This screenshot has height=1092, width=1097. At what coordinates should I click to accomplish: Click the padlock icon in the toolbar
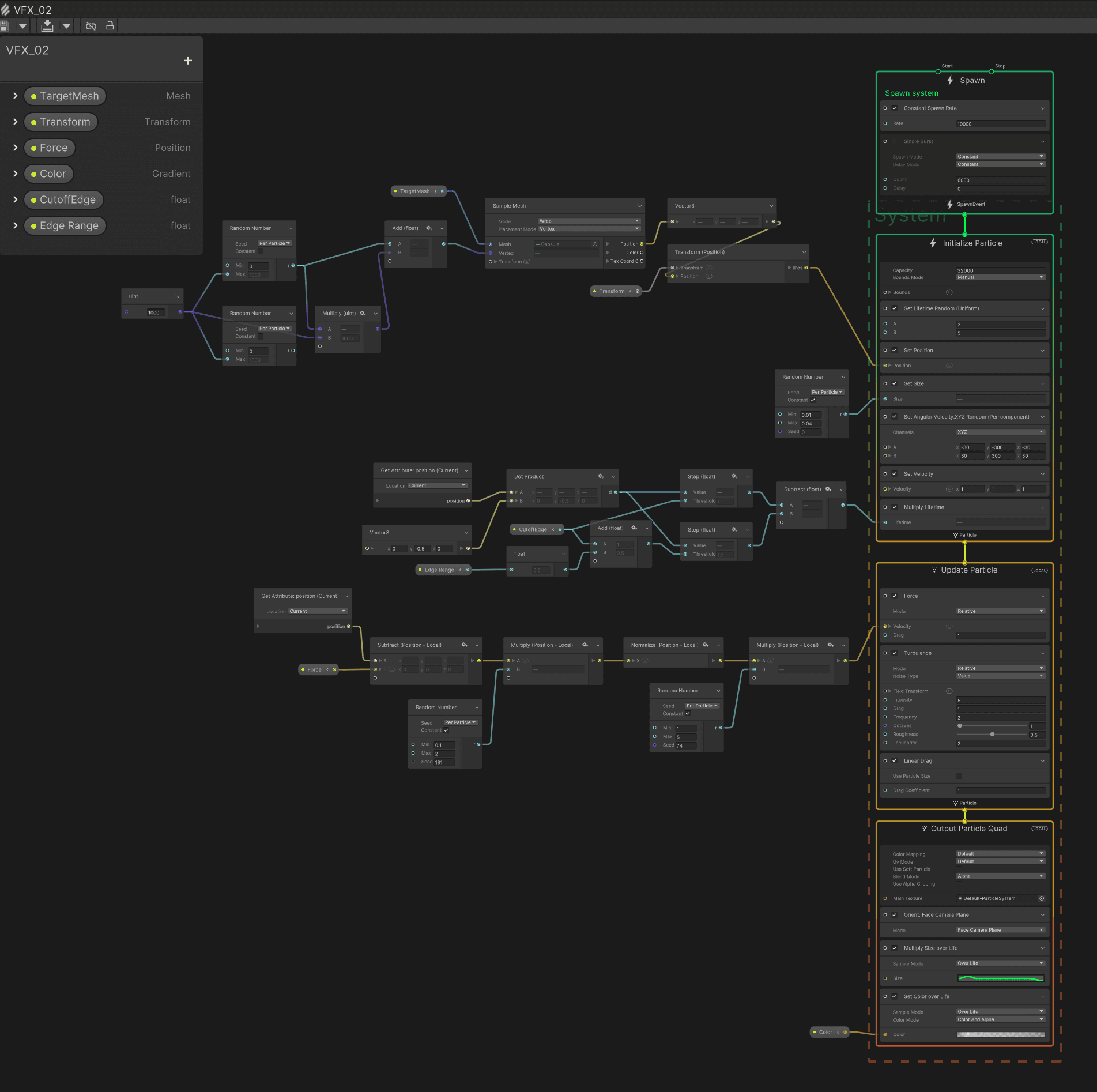pyautogui.click(x=110, y=25)
